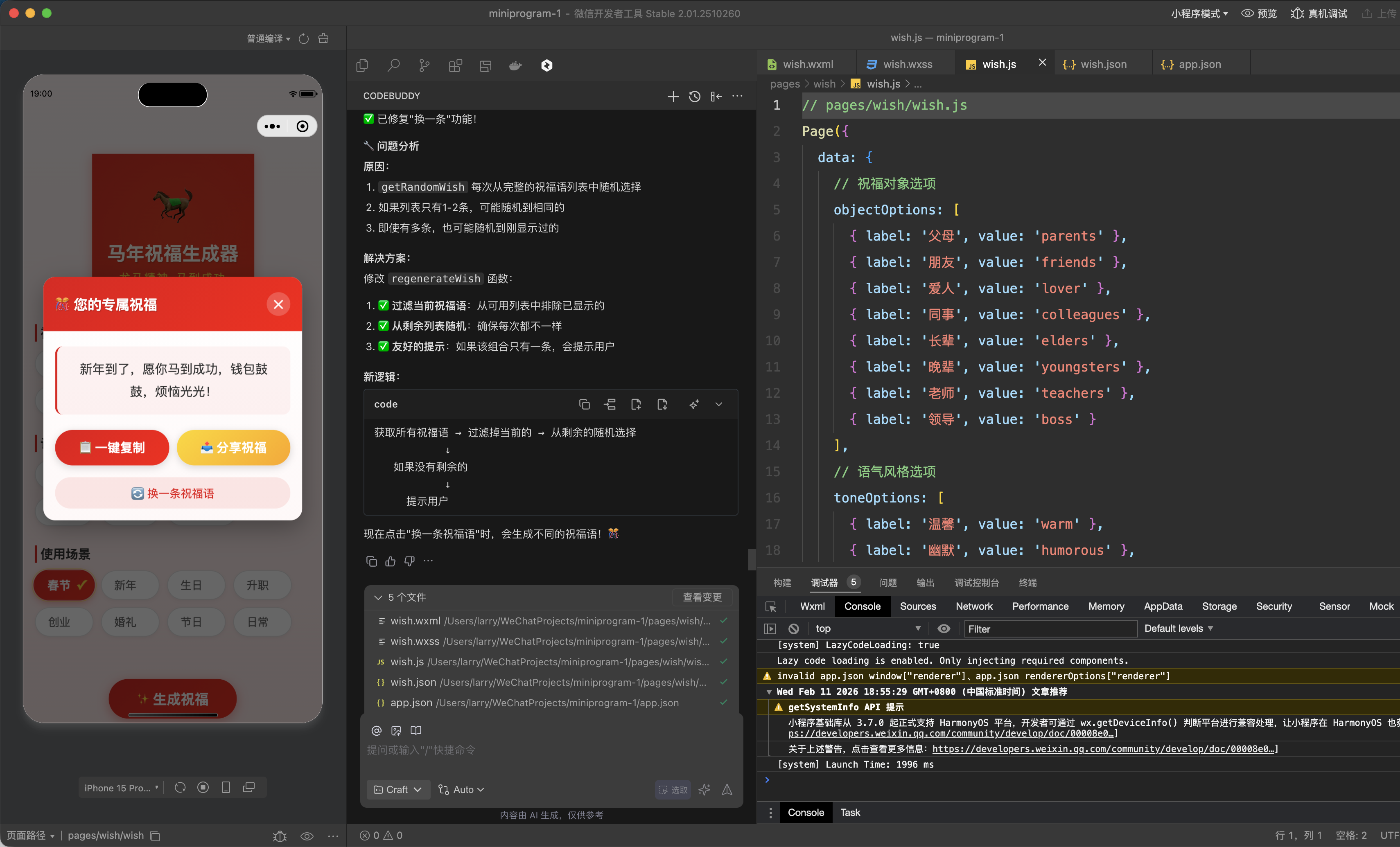
Task: Open the Network debugger tab
Action: tap(974, 606)
